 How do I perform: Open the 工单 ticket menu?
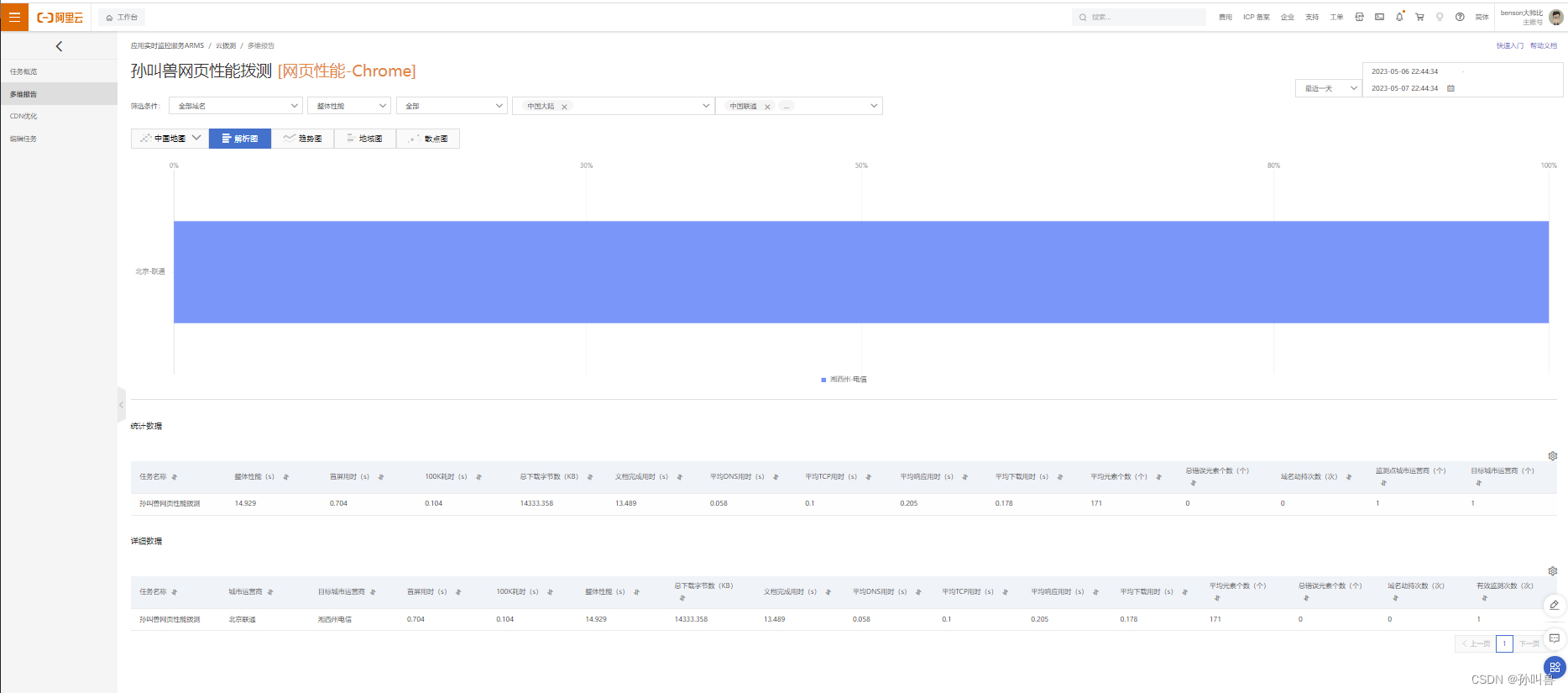pyautogui.click(x=1336, y=17)
